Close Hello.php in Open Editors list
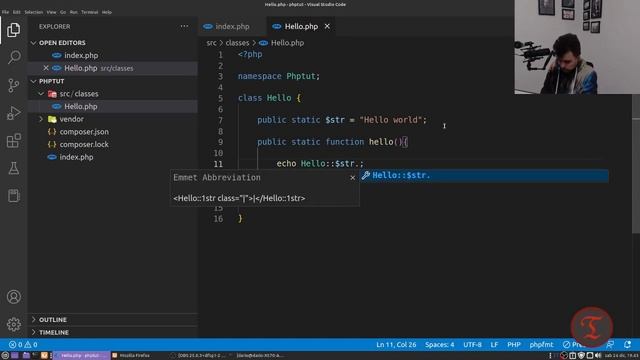 (x=46, y=68)
